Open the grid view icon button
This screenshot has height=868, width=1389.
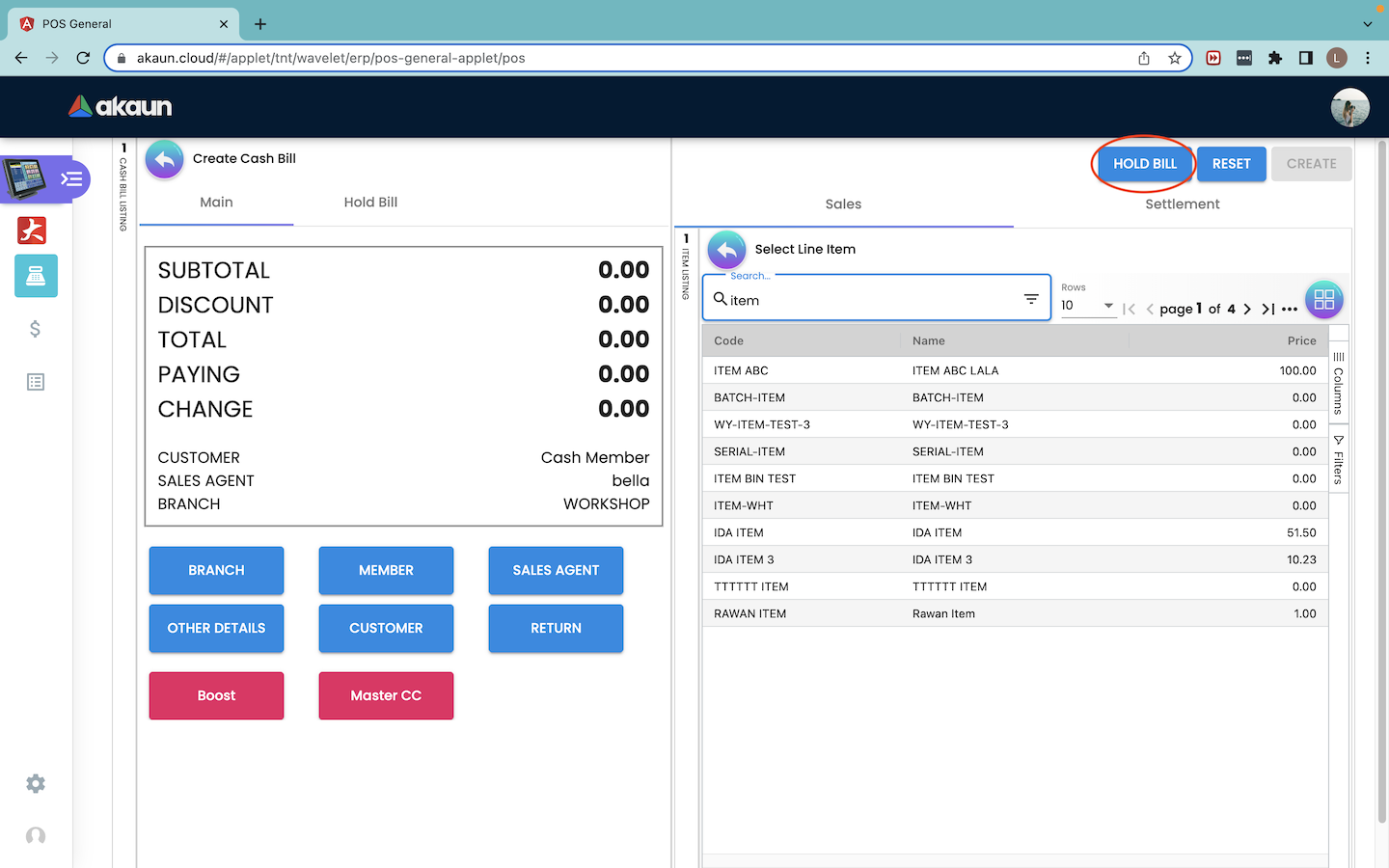[x=1323, y=300]
